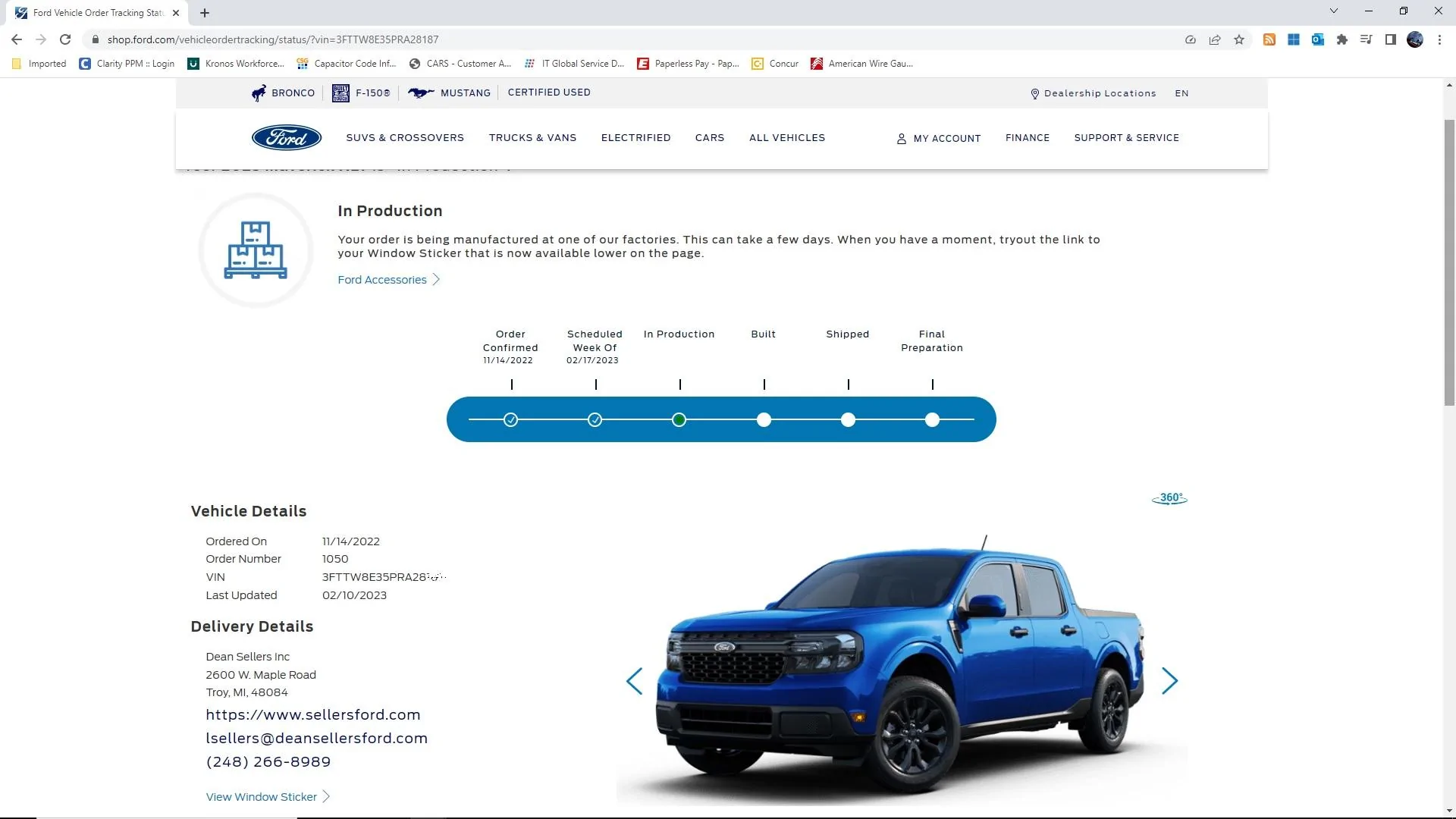This screenshot has width=1456, height=819.
Task: Open Support & Service menu
Action: pyautogui.click(x=1126, y=138)
